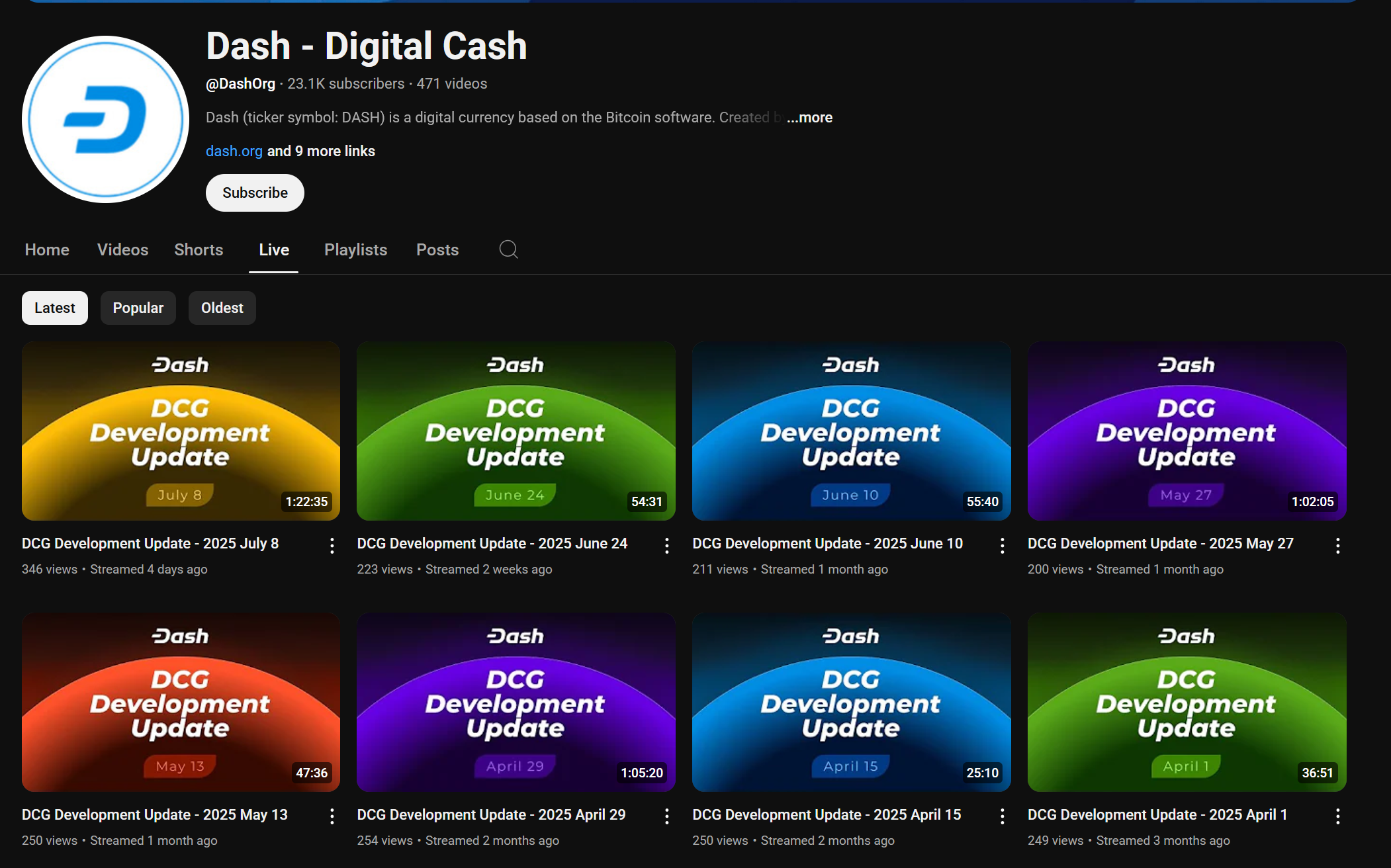Select the Oldest sort chip

coord(222,308)
